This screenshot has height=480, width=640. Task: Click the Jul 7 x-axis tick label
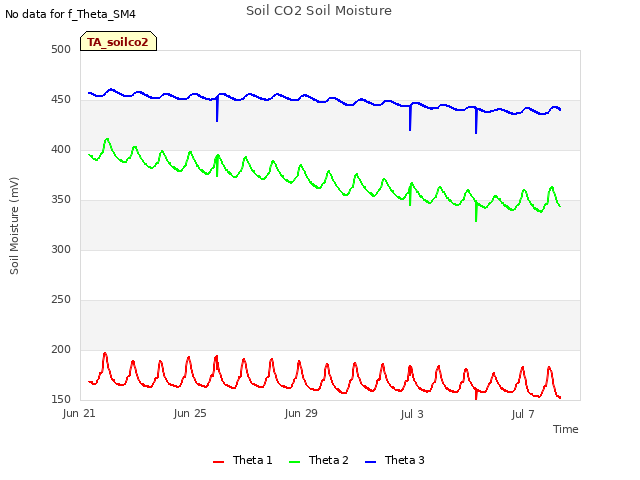coord(523,414)
